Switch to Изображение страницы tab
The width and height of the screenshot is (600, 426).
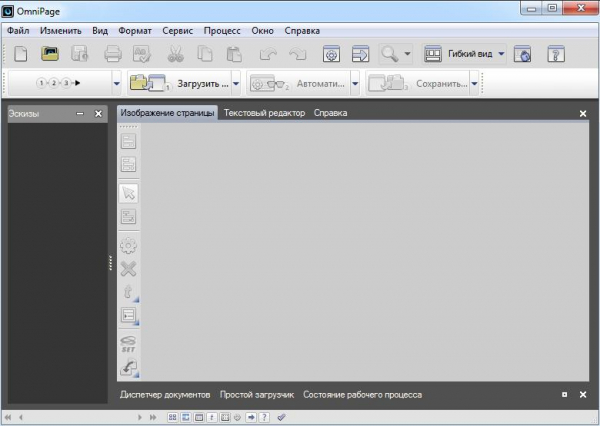tap(167, 113)
